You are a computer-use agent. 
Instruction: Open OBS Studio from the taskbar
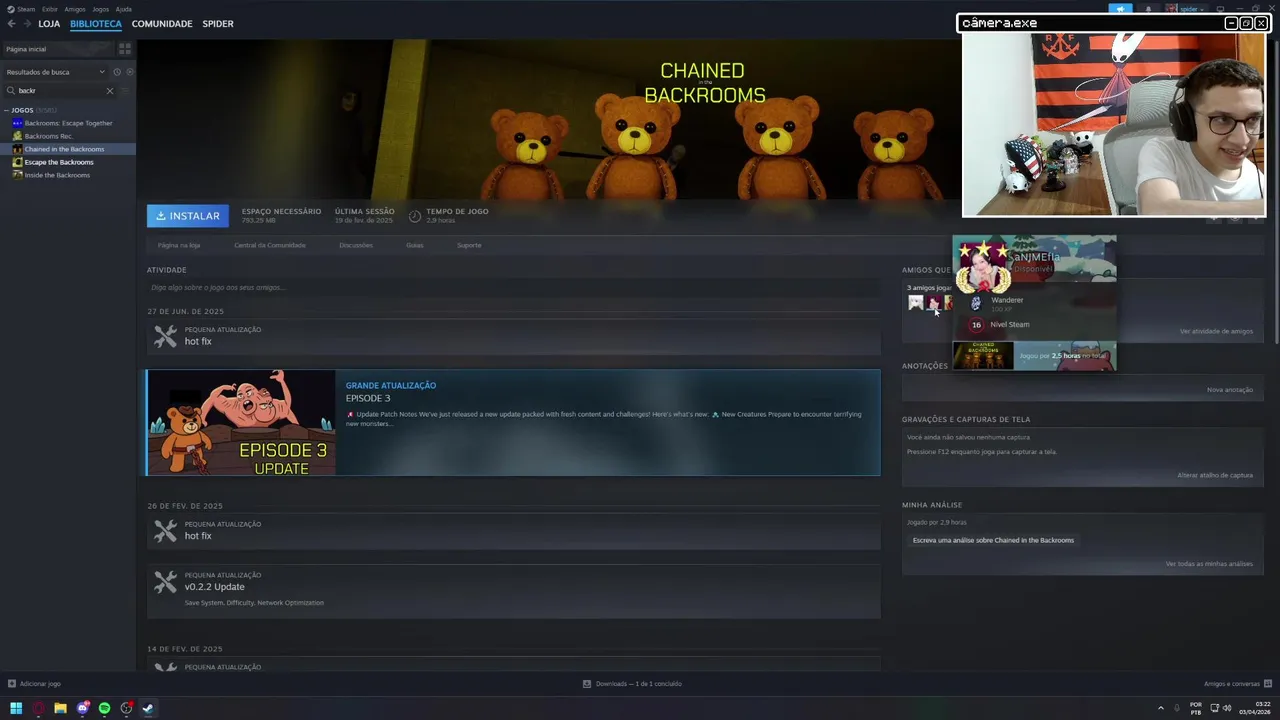click(126, 708)
